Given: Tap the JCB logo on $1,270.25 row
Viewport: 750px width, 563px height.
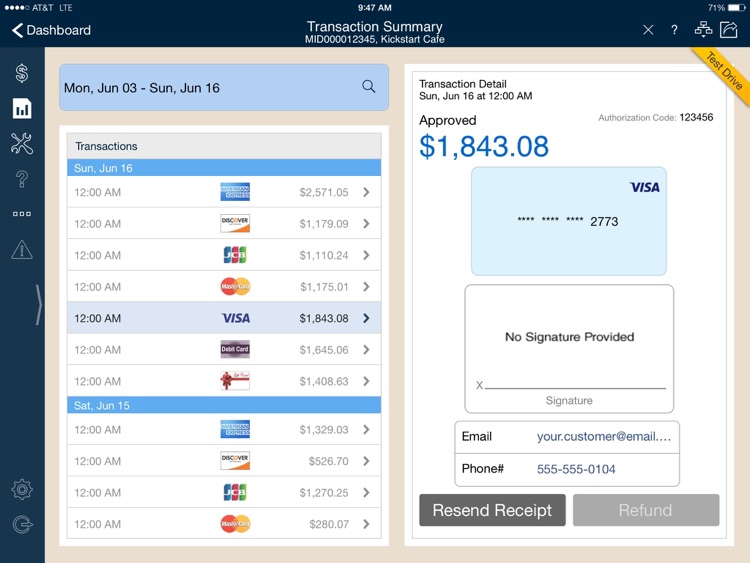Looking at the screenshot, I should pos(235,492).
